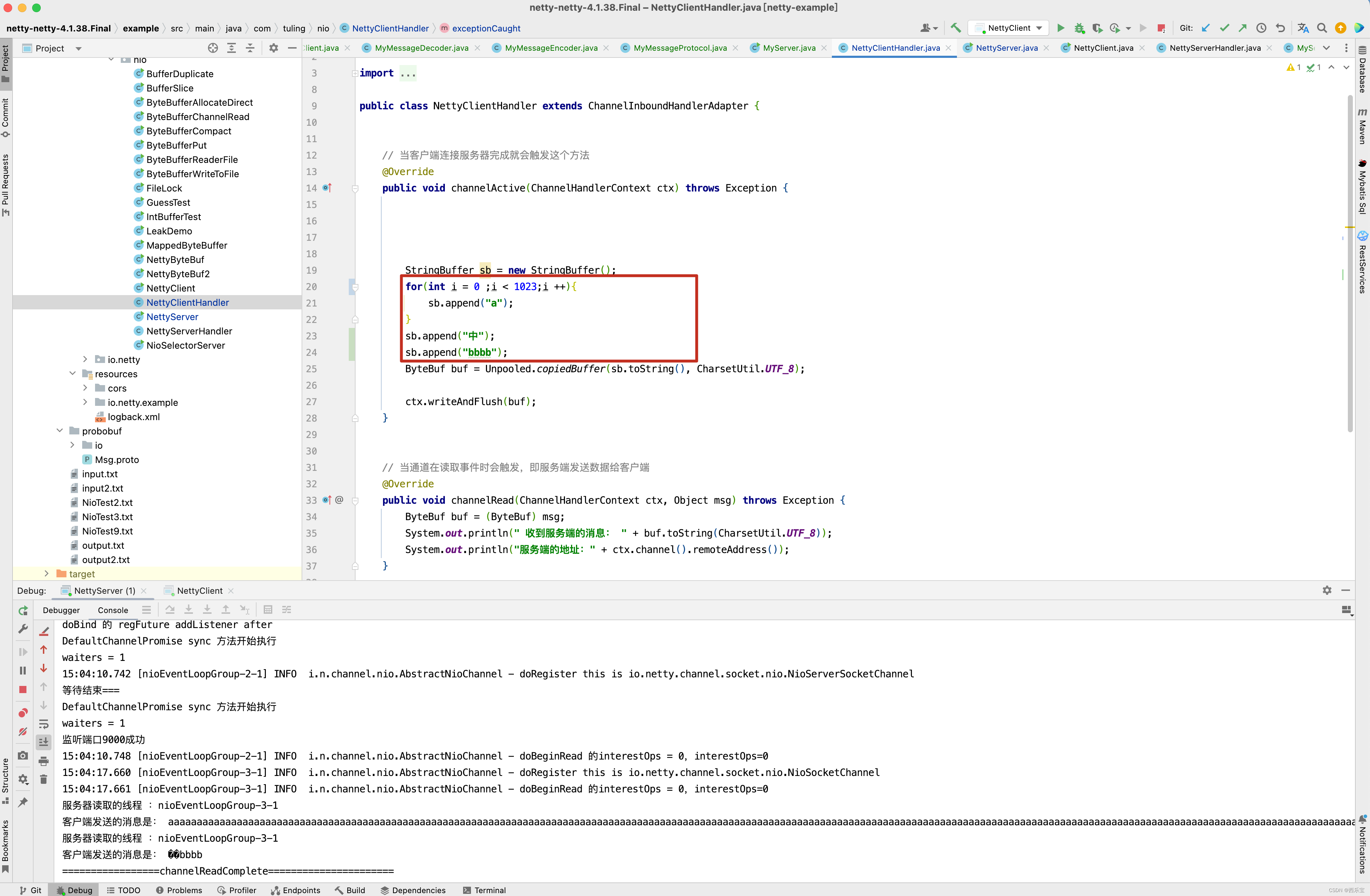Click the editor vertical scrollbar

1349,264
